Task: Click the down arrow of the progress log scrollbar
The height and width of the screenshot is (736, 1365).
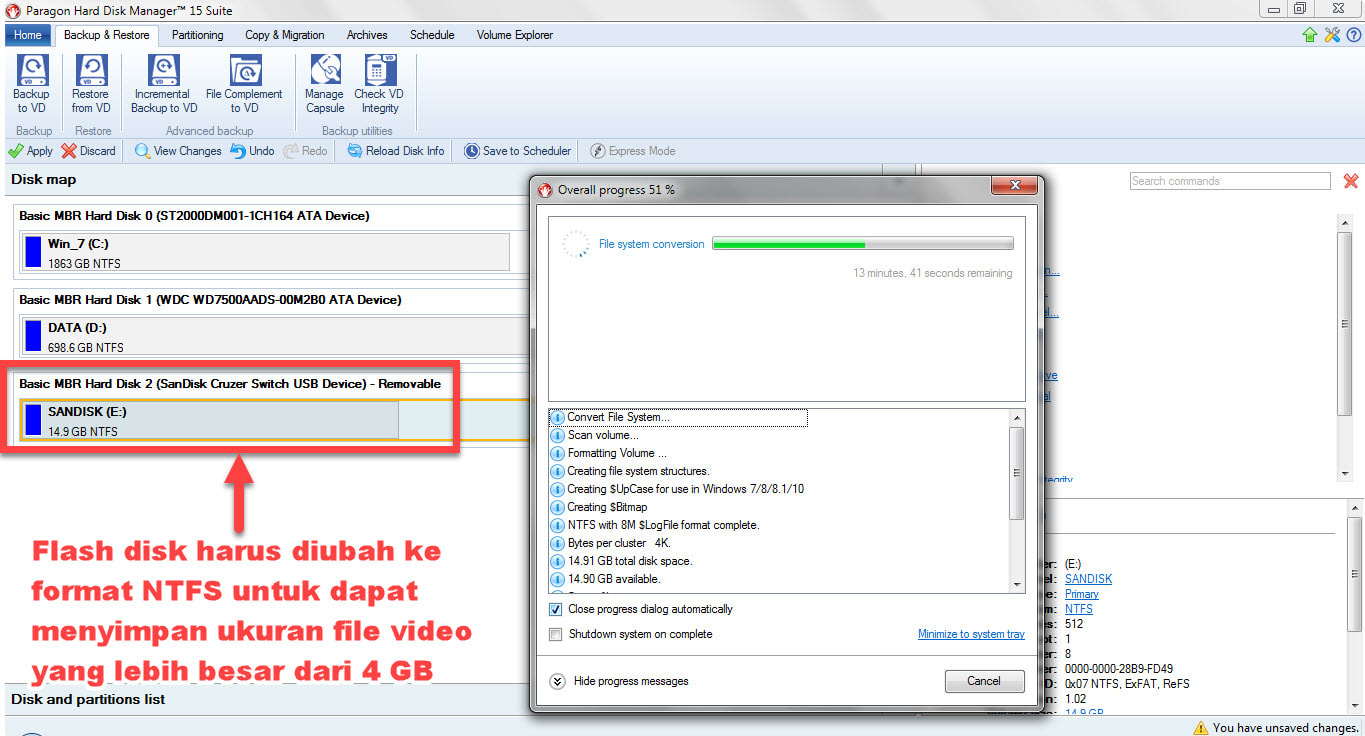Action: (x=1017, y=585)
